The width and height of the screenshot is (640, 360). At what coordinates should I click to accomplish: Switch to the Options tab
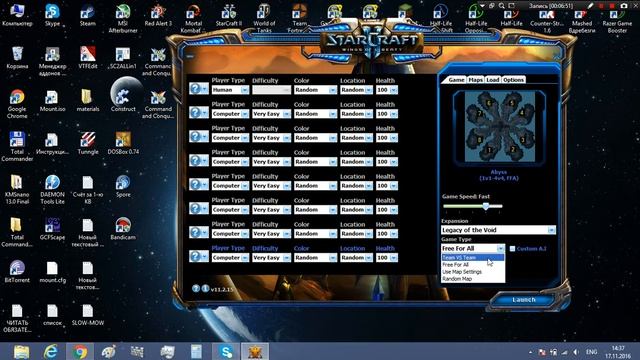513,80
